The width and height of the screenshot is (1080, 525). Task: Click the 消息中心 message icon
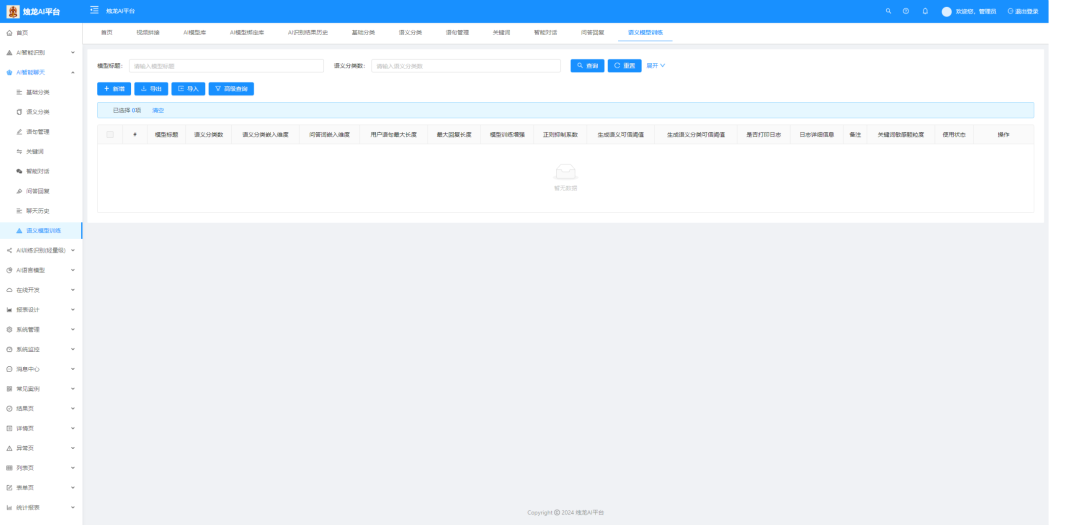(x=9, y=369)
